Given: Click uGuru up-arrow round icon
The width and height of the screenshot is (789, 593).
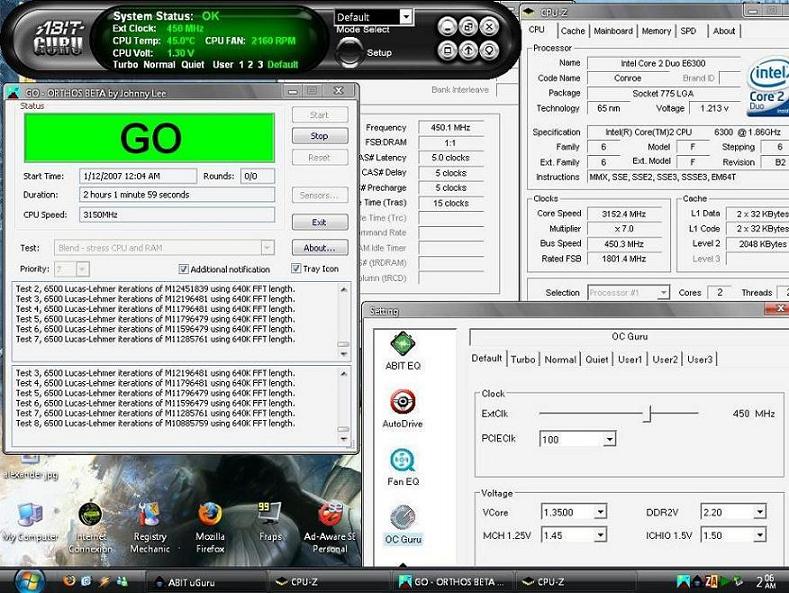Looking at the screenshot, I should click(468, 50).
